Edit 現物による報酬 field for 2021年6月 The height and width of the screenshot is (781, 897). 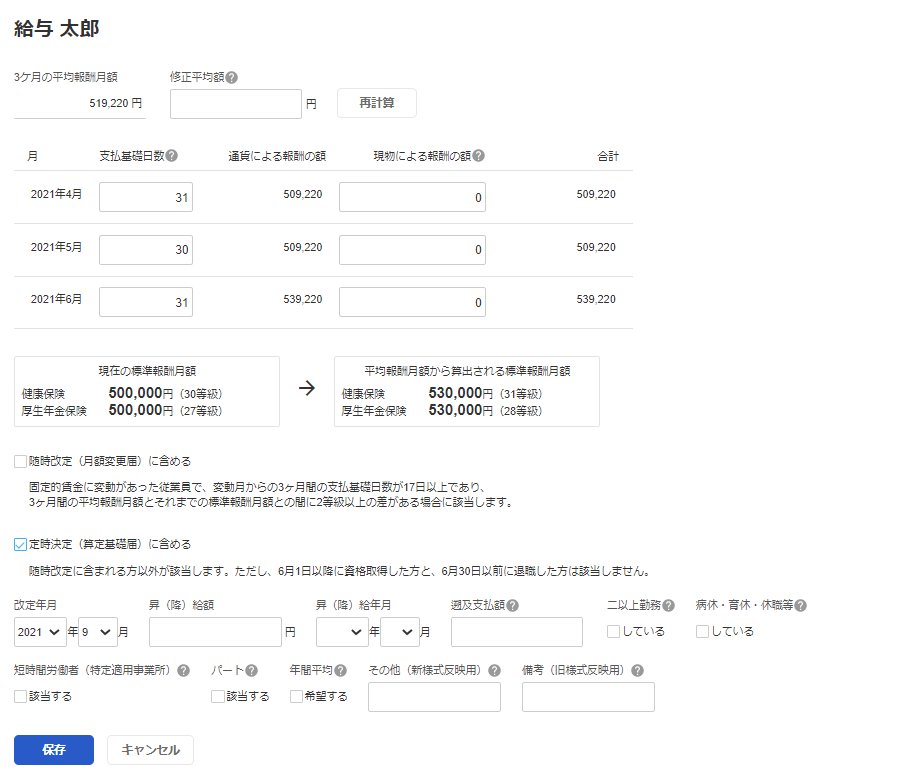(412, 302)
